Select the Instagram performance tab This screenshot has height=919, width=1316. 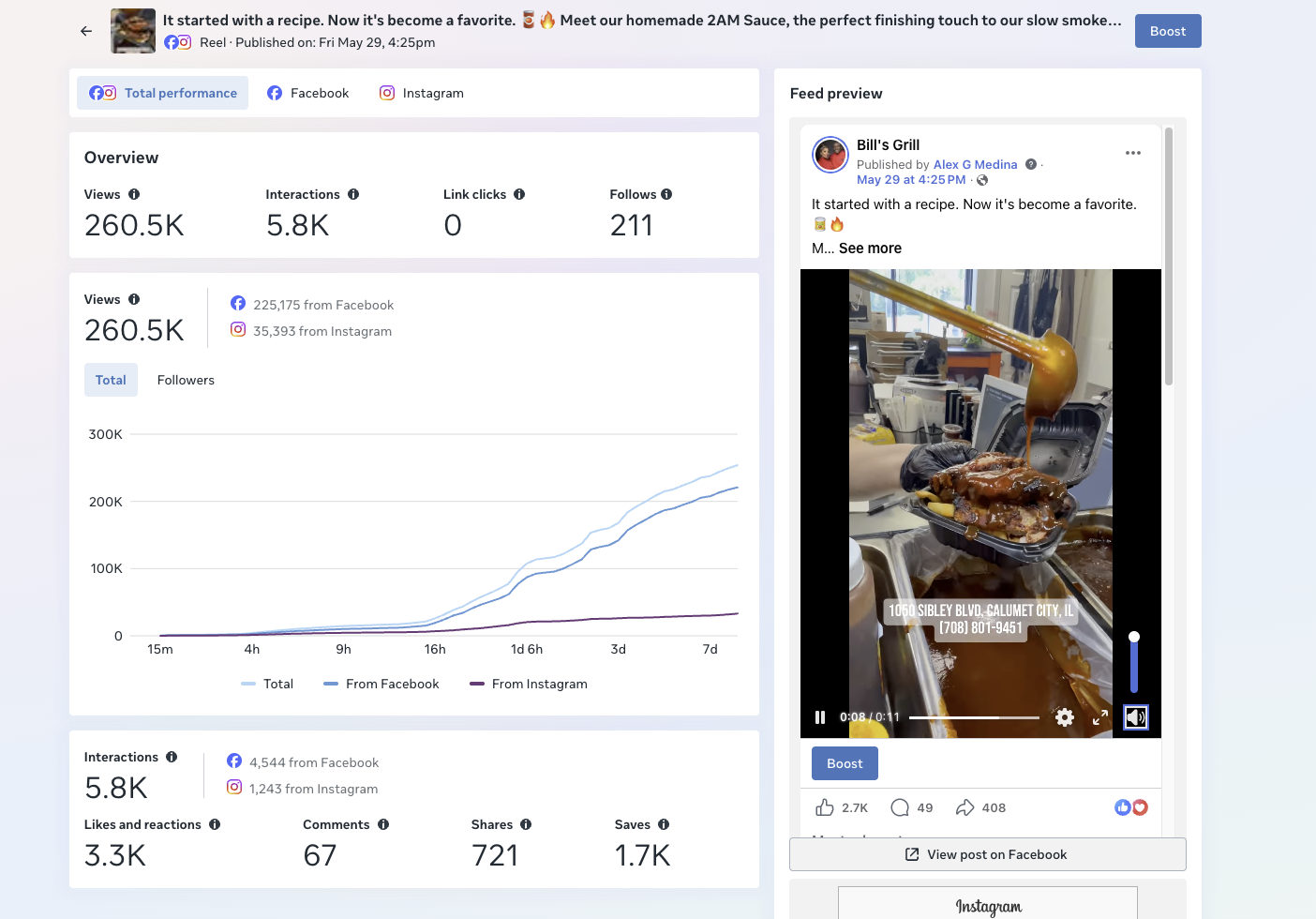[422, 93]
